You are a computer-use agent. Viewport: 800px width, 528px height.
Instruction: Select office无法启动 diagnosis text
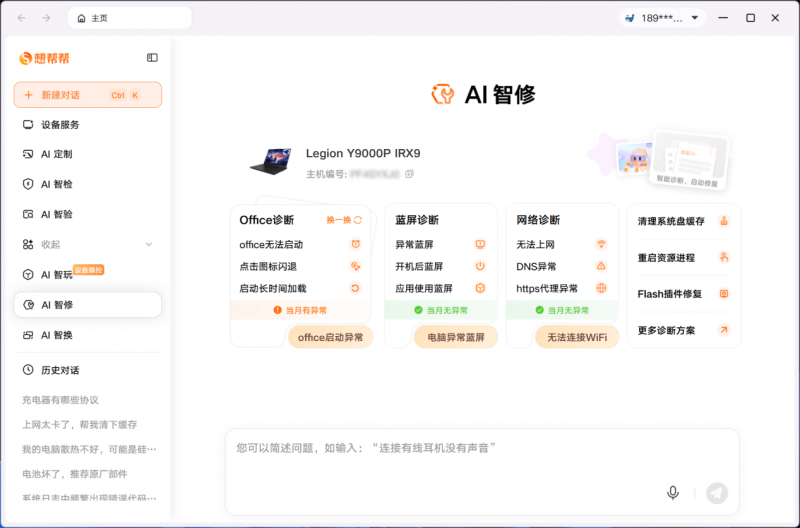click(271, 244)
